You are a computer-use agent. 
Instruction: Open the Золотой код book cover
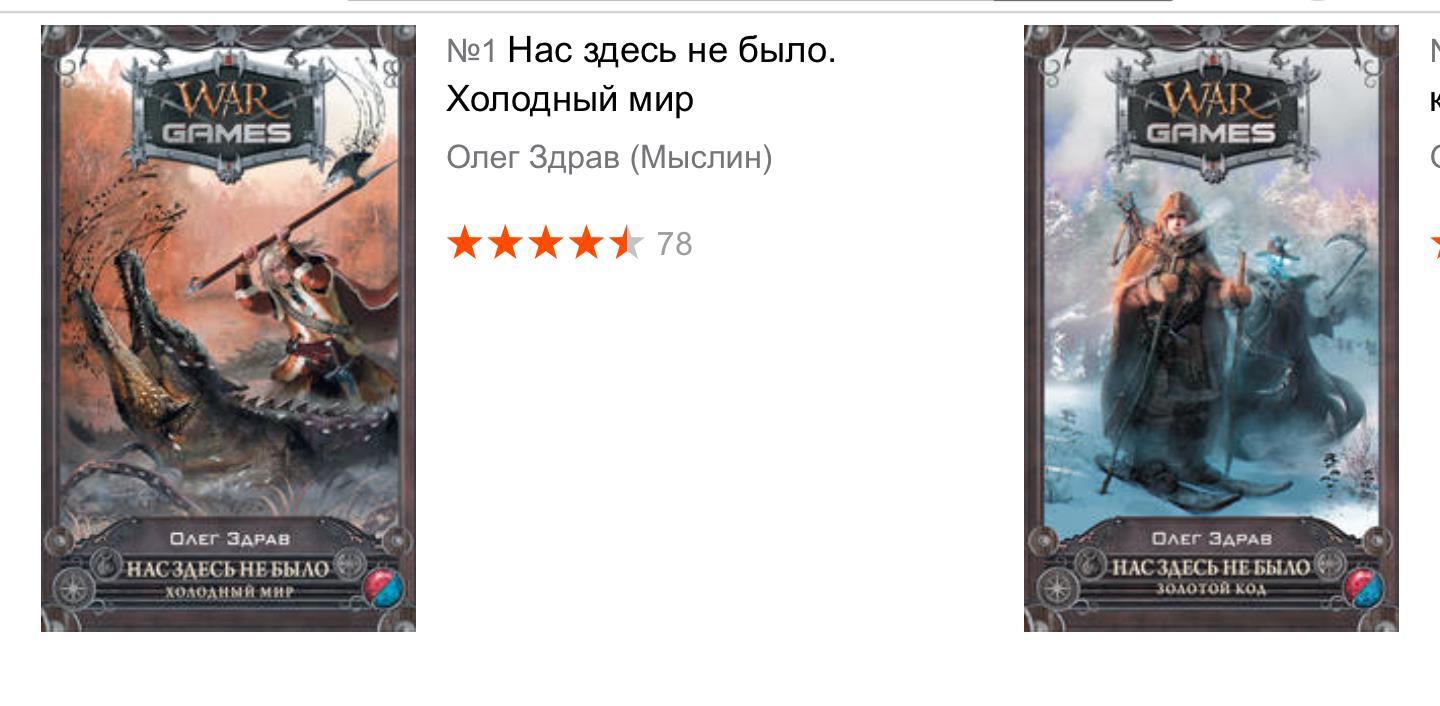[1211, 328]
